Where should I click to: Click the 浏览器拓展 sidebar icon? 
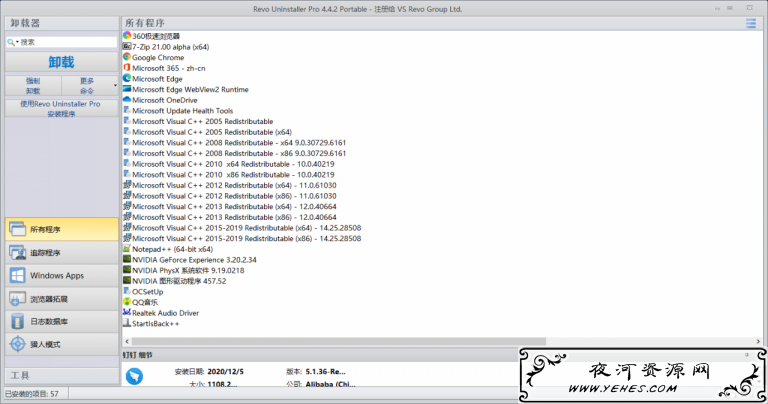18,298
